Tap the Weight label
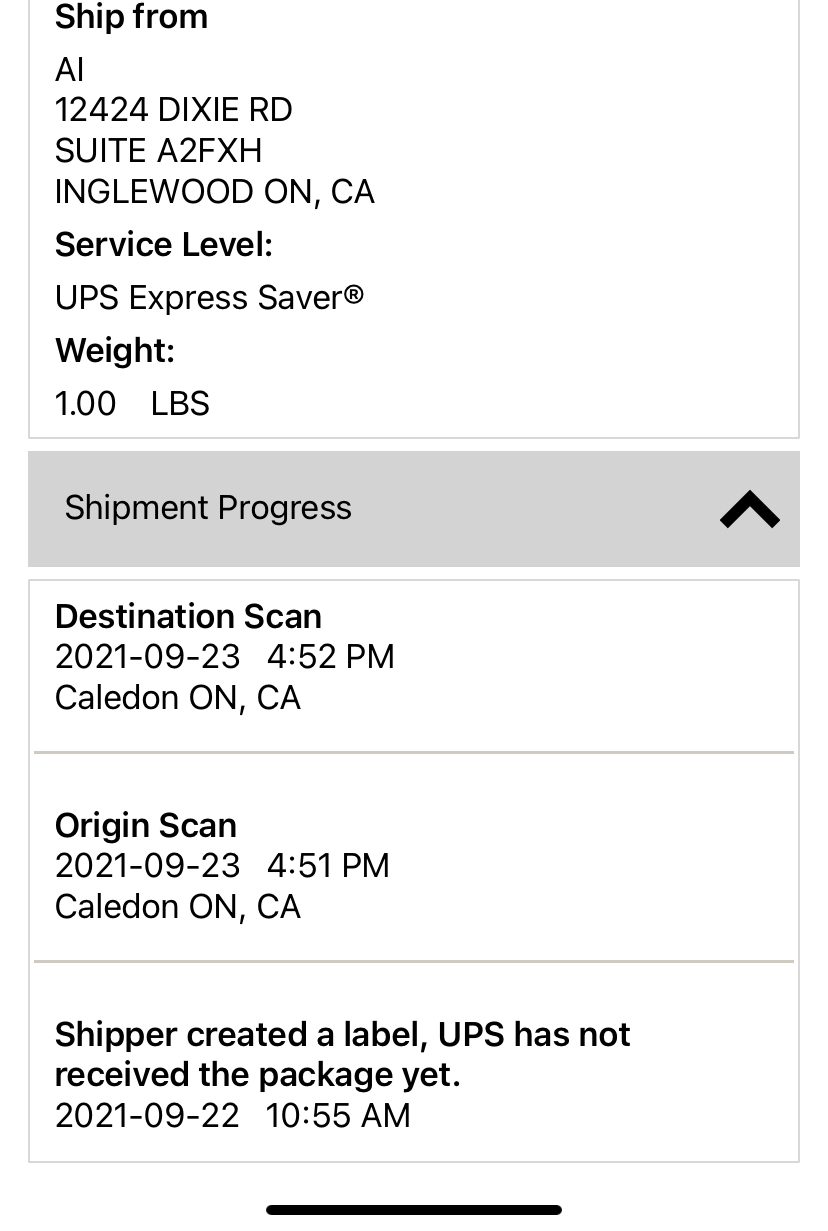Image resolution: width=828 pixels, height=1231 pixels. tap(115, 351)
